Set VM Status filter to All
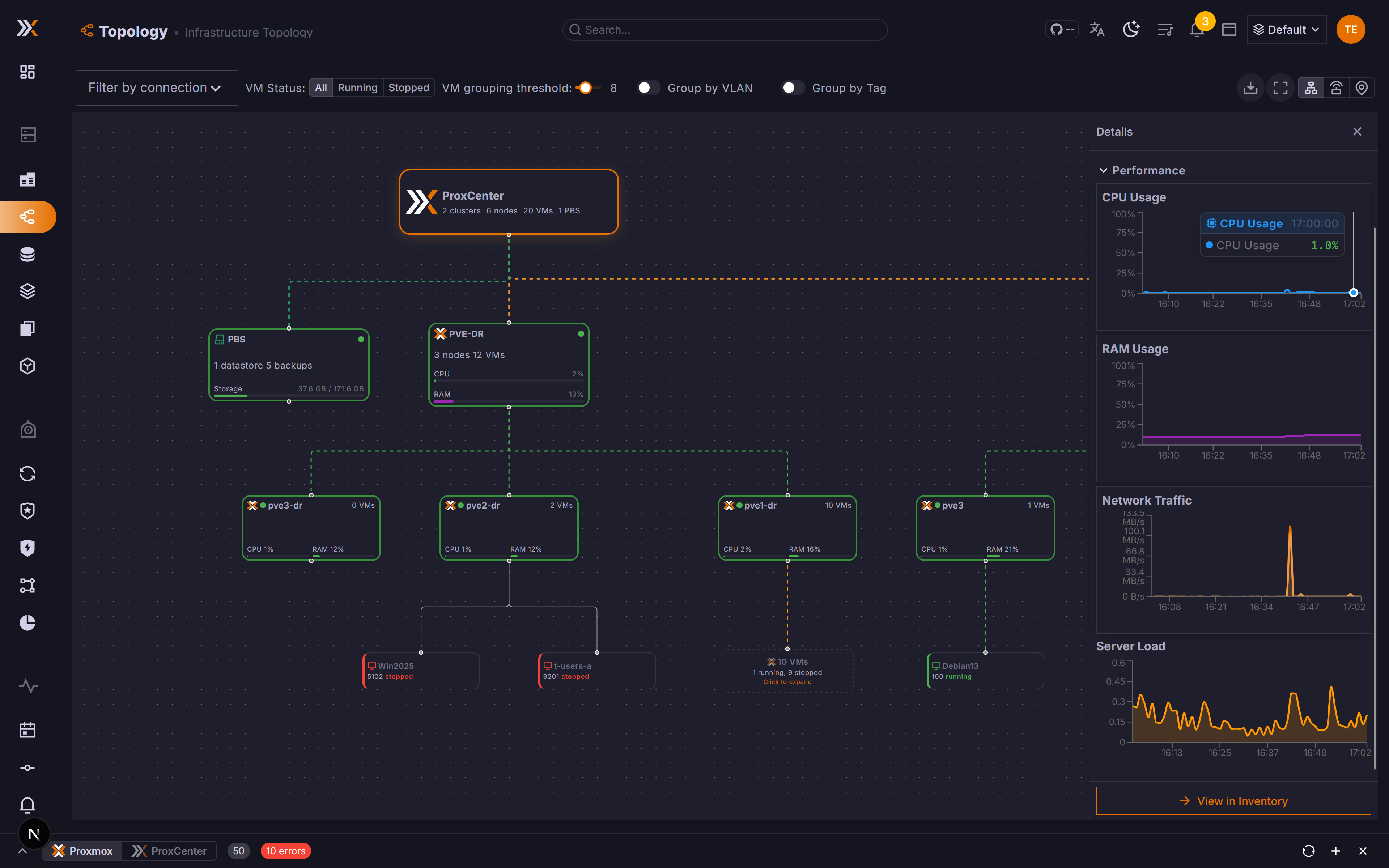This screenshot has width=1389, height=868. pos(321,88)
